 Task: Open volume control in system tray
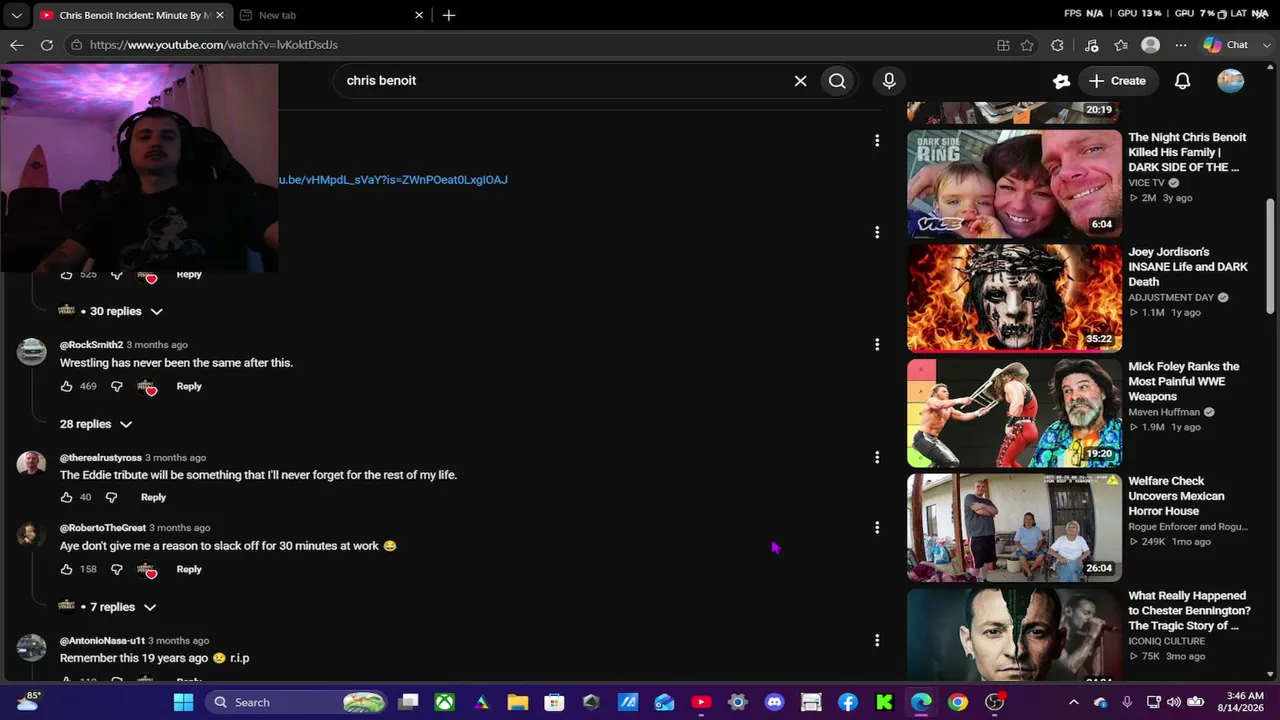[x=1173, y=702]
